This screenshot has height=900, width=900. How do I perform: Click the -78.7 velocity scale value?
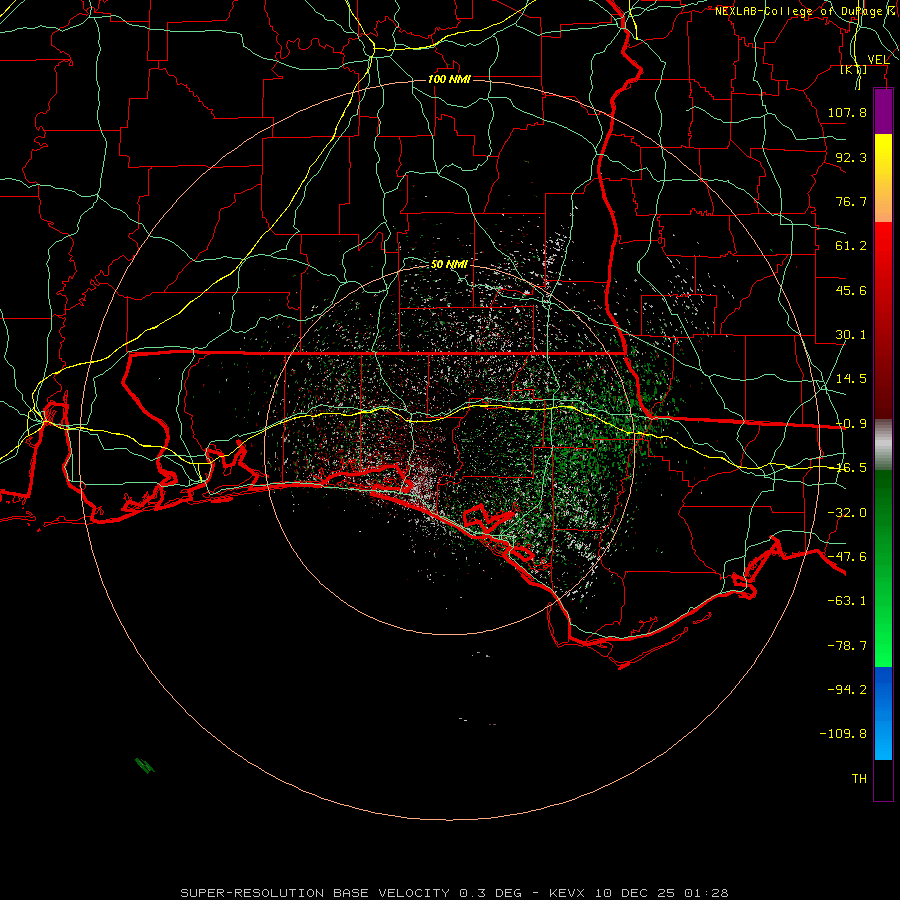pos(847,646)
